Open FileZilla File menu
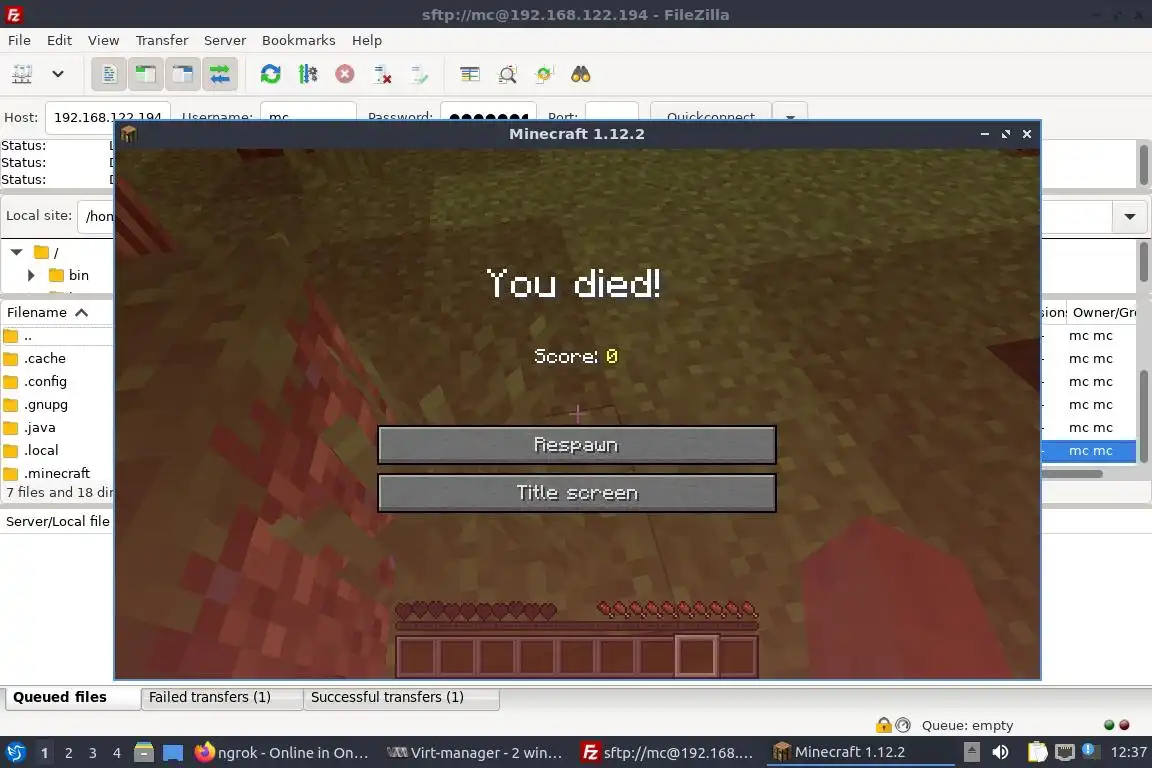This screenshot has height=768, width=1152. click(x=19, y=40)
